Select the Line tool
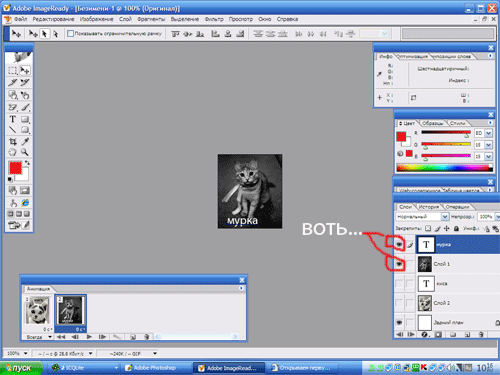500x375 pixels. (x=13, y=130)
